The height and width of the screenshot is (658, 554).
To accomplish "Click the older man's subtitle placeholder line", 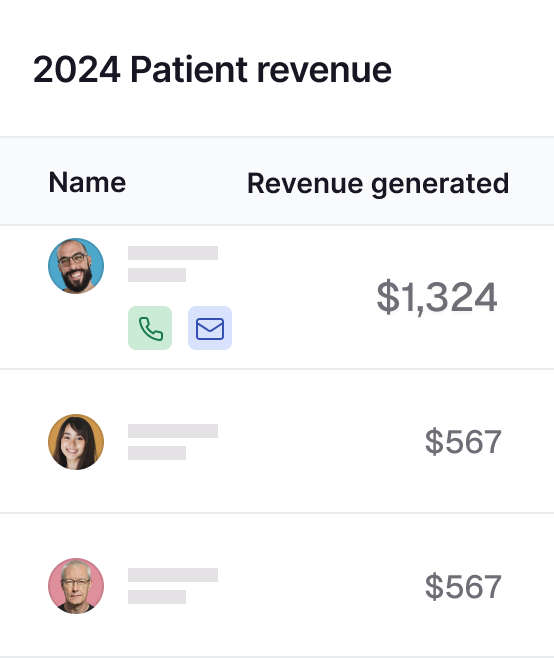I will [x=157, y=597].
